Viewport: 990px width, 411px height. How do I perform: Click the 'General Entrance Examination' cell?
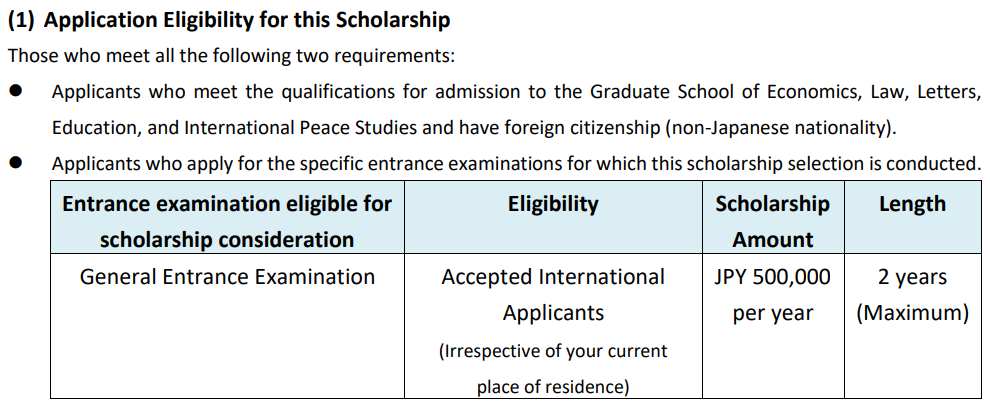227,326
